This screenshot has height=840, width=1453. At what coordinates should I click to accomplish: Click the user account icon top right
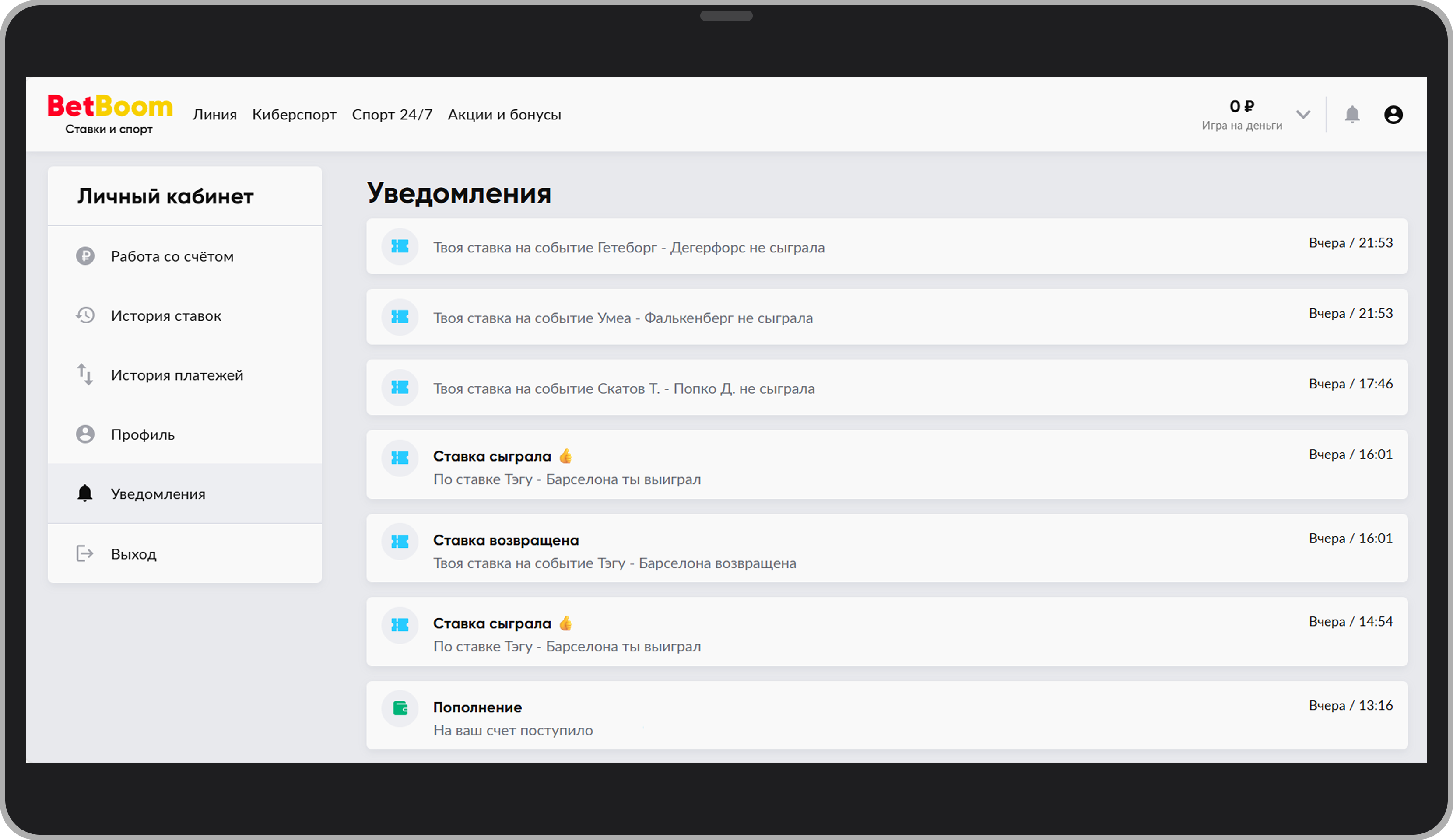(1394, 114)
